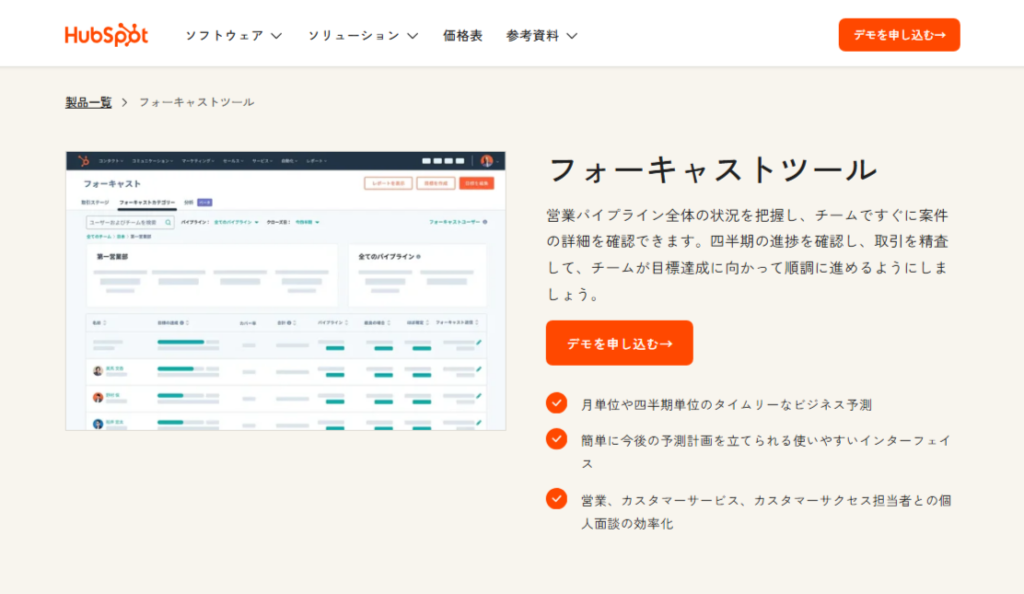Image resolution: width=1024 pixels, height=594 pixels.
Task: Click デモを申し込む button below the description
Action: click(x=619, y=343)
